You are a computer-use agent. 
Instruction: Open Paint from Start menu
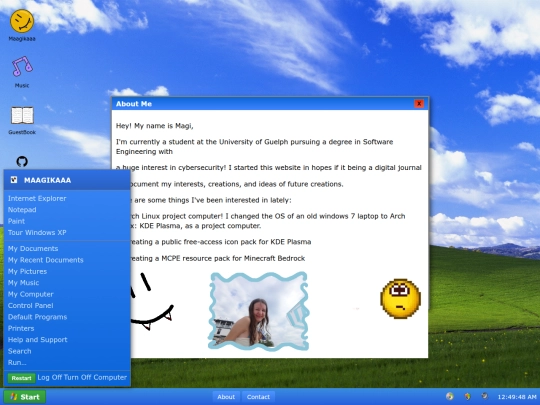click(x=16, y=221)
